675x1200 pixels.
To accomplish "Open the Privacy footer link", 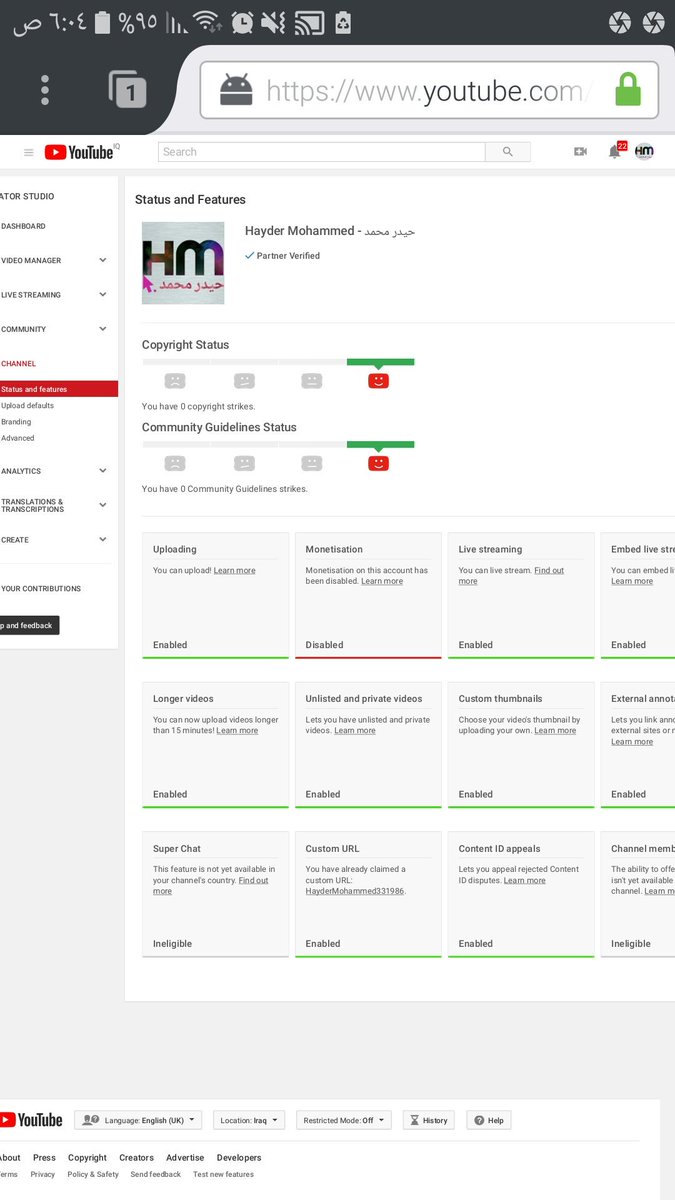I will [43, 1175].
